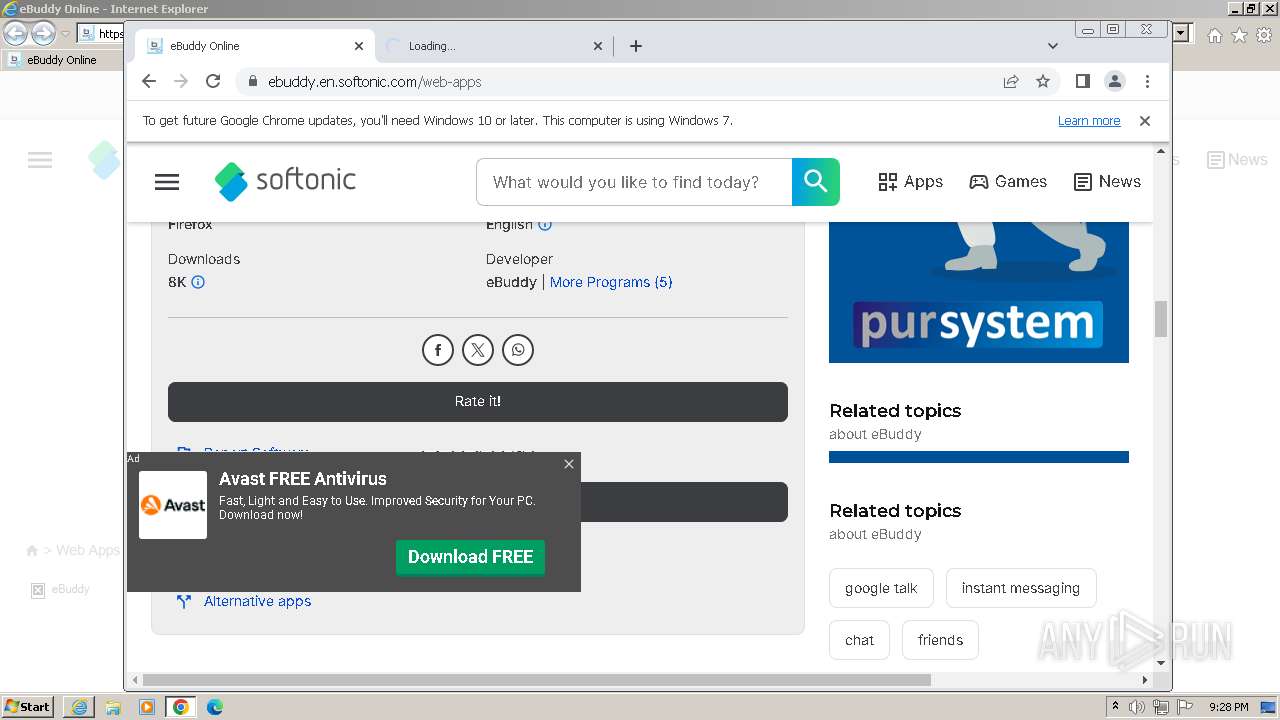Share on X (Twitter)
The image size is (1280, 720).
478,350
